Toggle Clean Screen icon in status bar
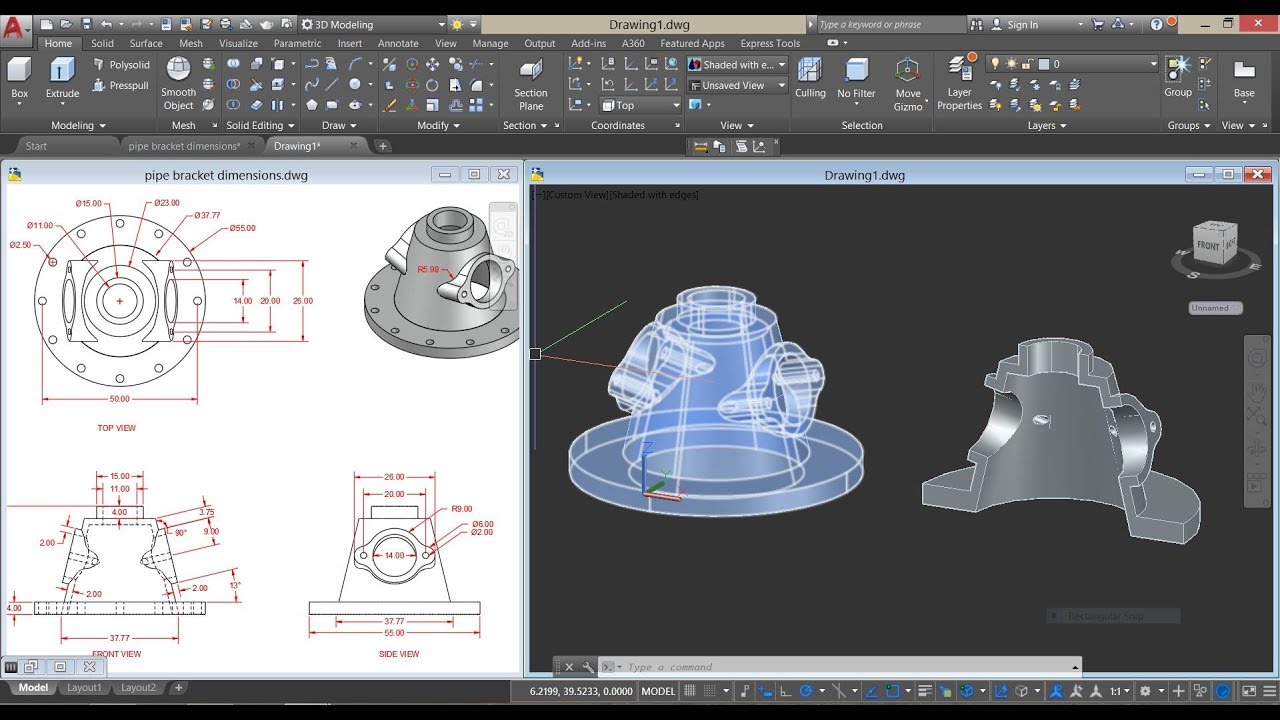This screenshot has height=720, width=1280. coord(1249,691)
